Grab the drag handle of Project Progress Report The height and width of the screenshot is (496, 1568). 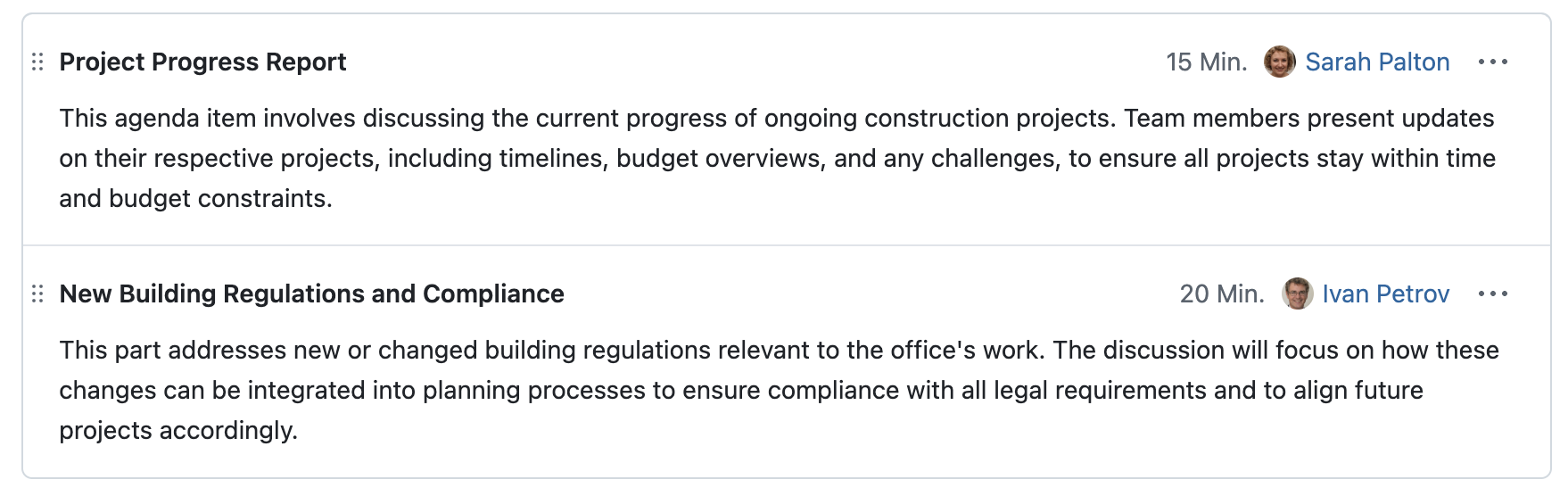point(37,62)
